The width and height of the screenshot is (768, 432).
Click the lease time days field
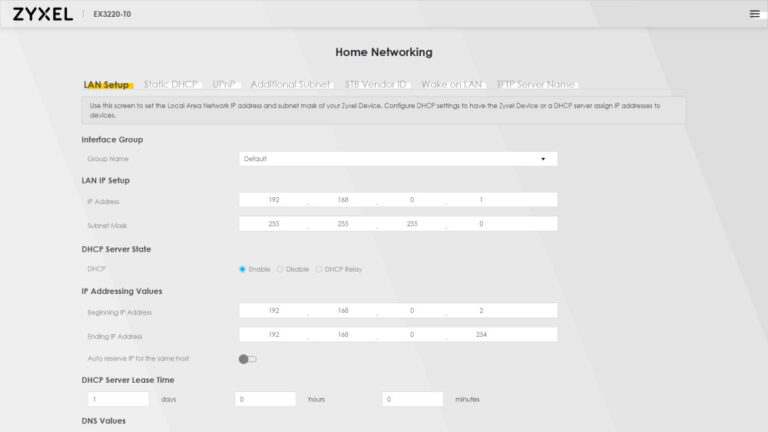click(x=118, y=399)
